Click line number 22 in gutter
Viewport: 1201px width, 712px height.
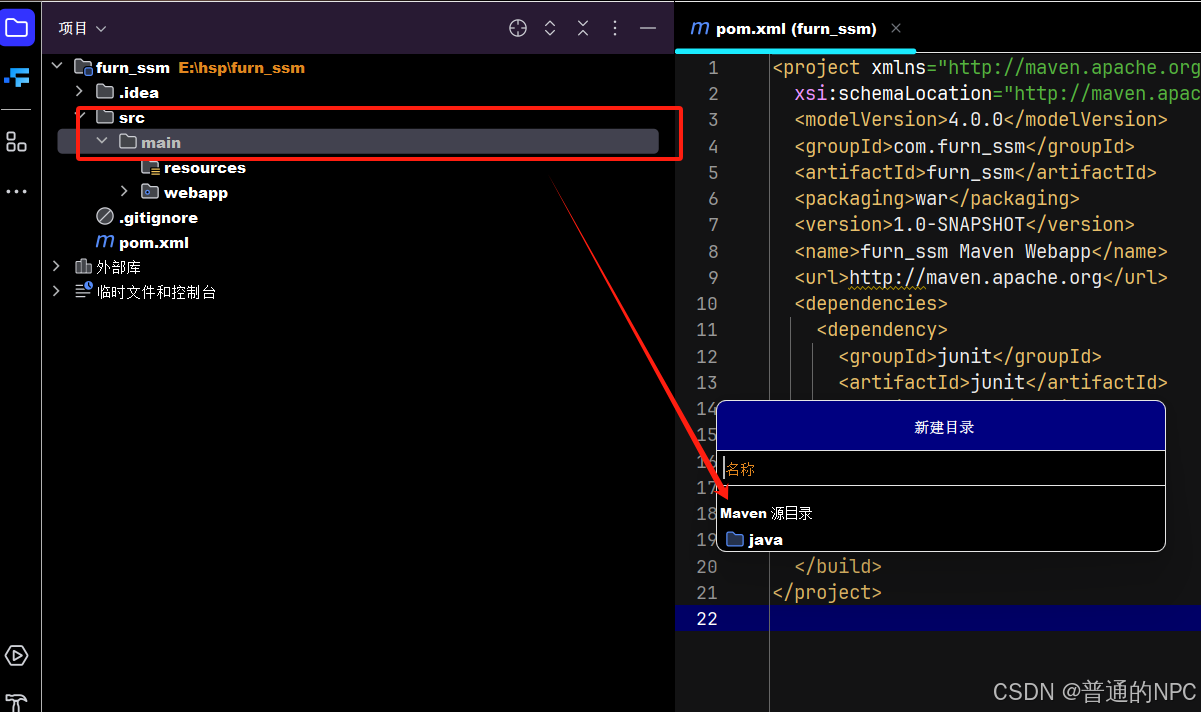707,619
